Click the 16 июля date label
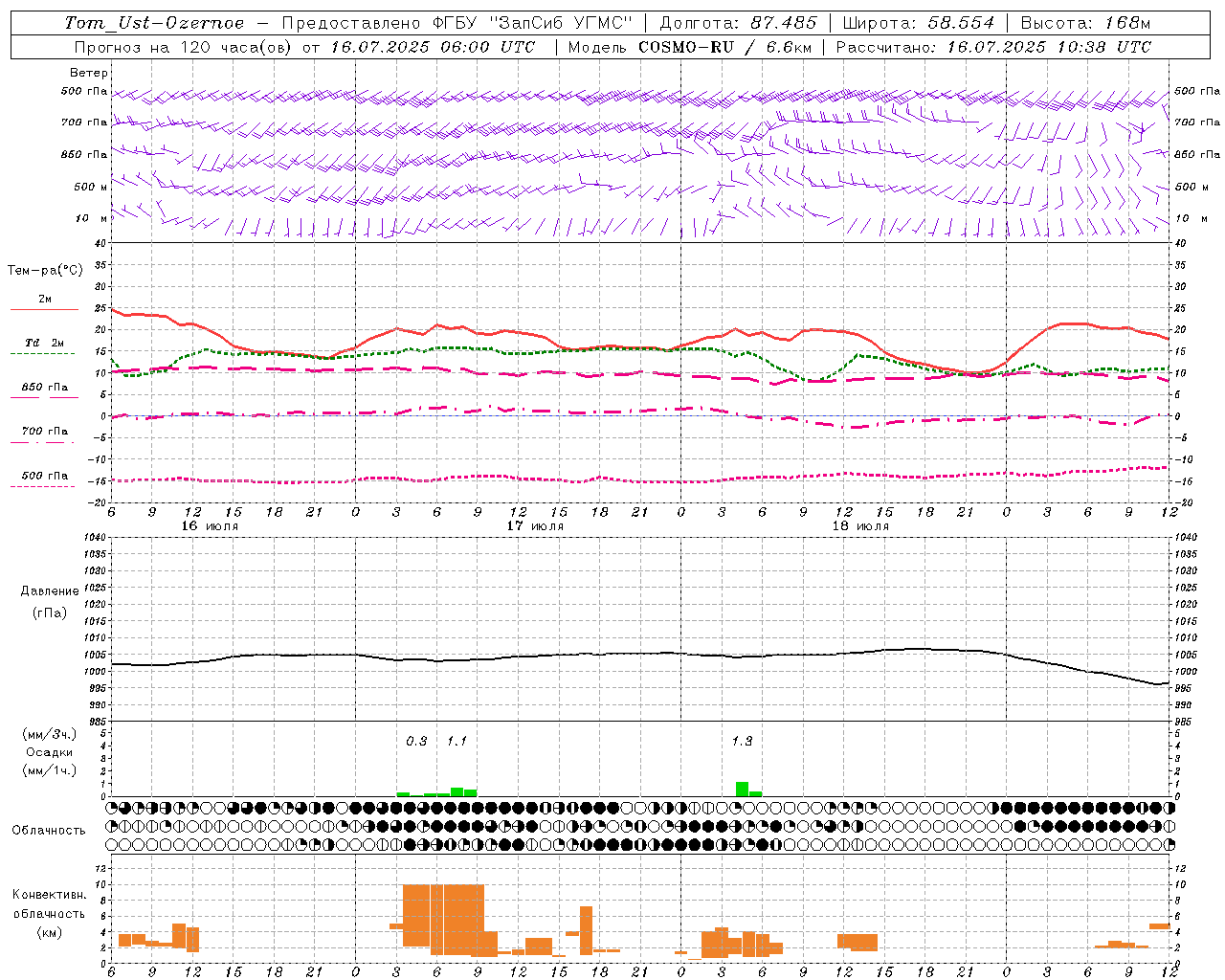The image size is (1225, 980). (210, 525)
